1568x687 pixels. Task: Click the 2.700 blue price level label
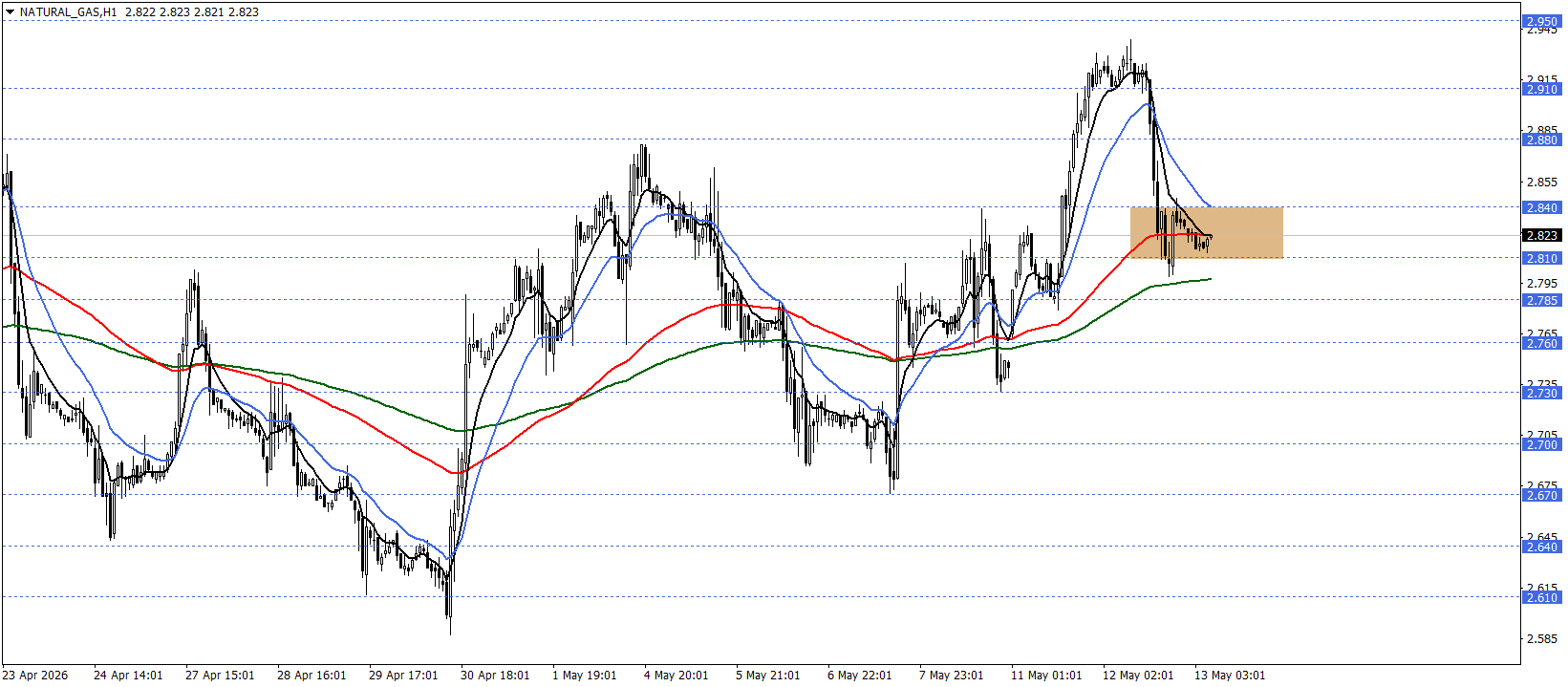click(1541, 444)
